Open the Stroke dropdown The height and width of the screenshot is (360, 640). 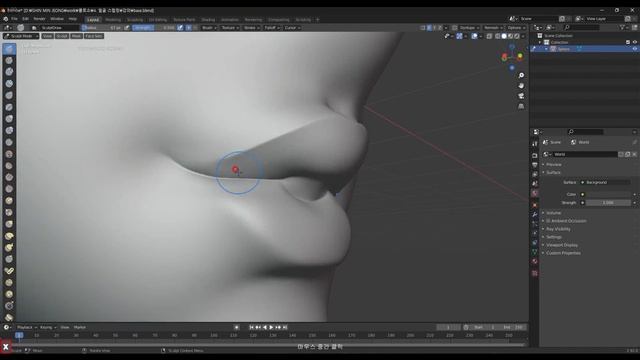[x=251, y=28]
